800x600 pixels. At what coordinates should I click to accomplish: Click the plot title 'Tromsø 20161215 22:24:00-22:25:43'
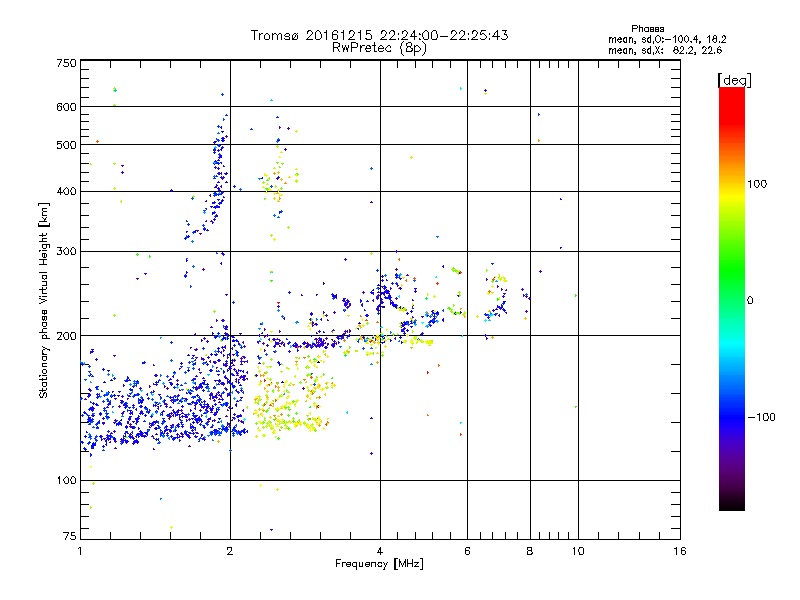coord(379,35)
